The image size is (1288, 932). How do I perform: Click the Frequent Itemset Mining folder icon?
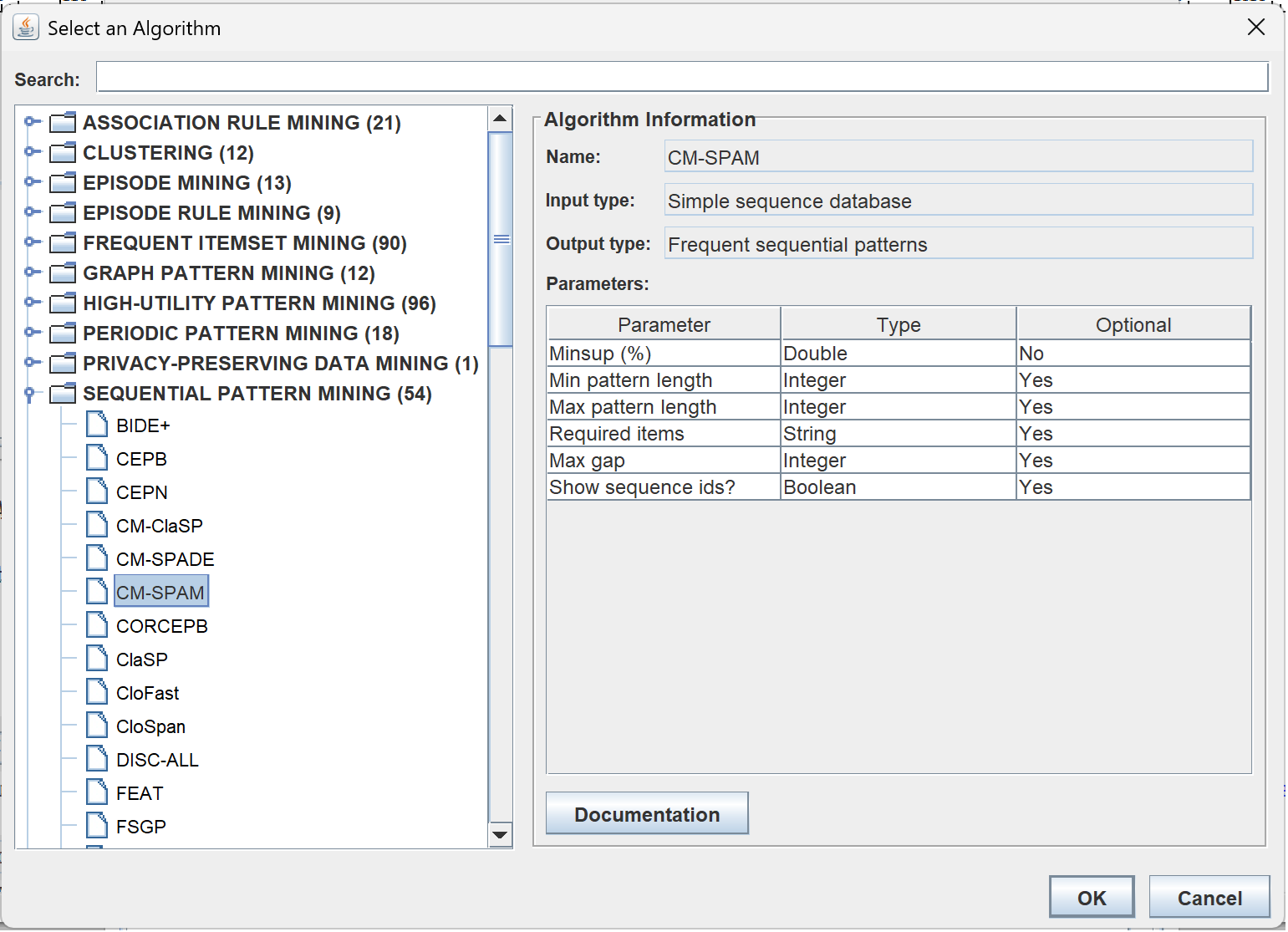pyautogui.click(x=63, y=243)
